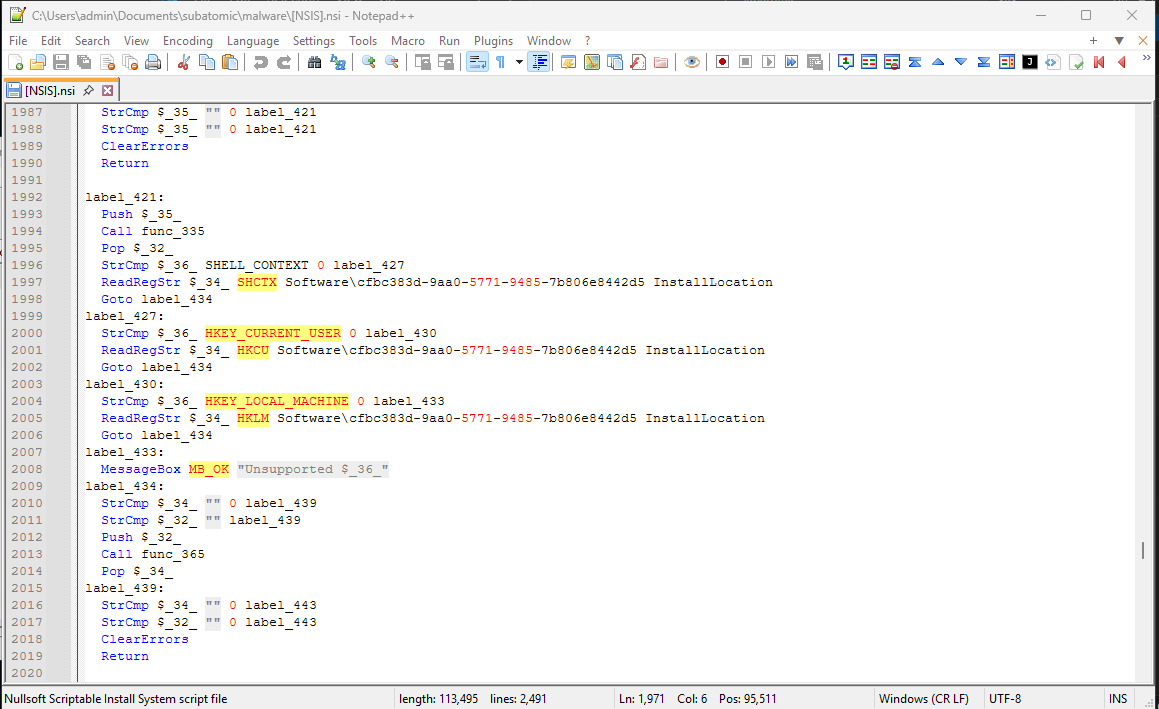Open the Search menu
The image size is (1159, 709).
[x=92, y=41]
